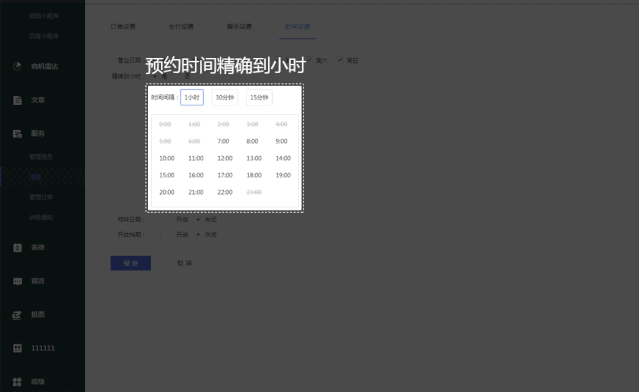Select the 20:00 time slot
The image size is (639, 392).
pyautogui.click(x=167, y=193)
